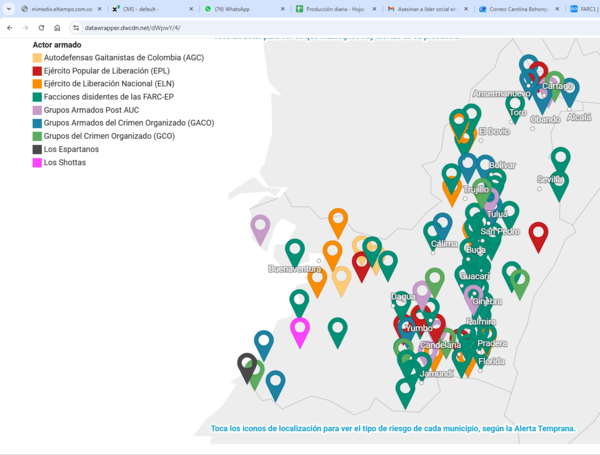
Task: Select the orange pin north of Buenaventura
Action: (338, 220)
